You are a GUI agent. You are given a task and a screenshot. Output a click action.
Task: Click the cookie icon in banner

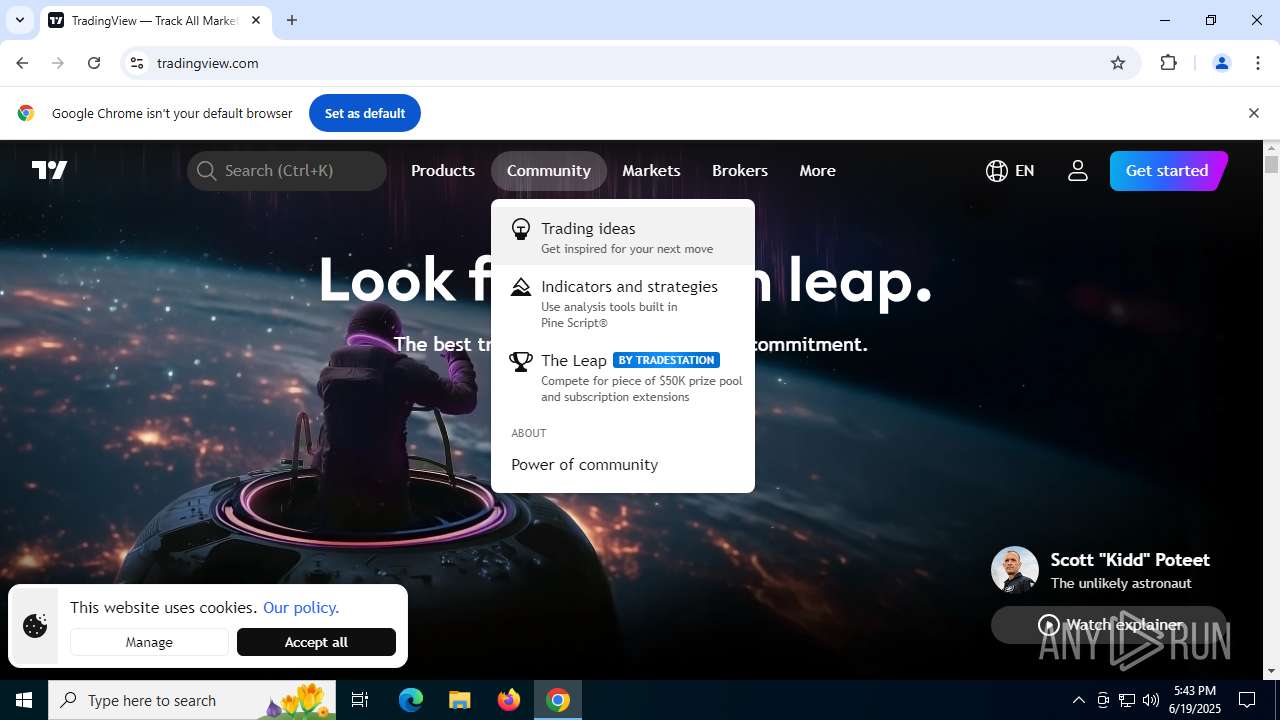click(x=35, y=626)
